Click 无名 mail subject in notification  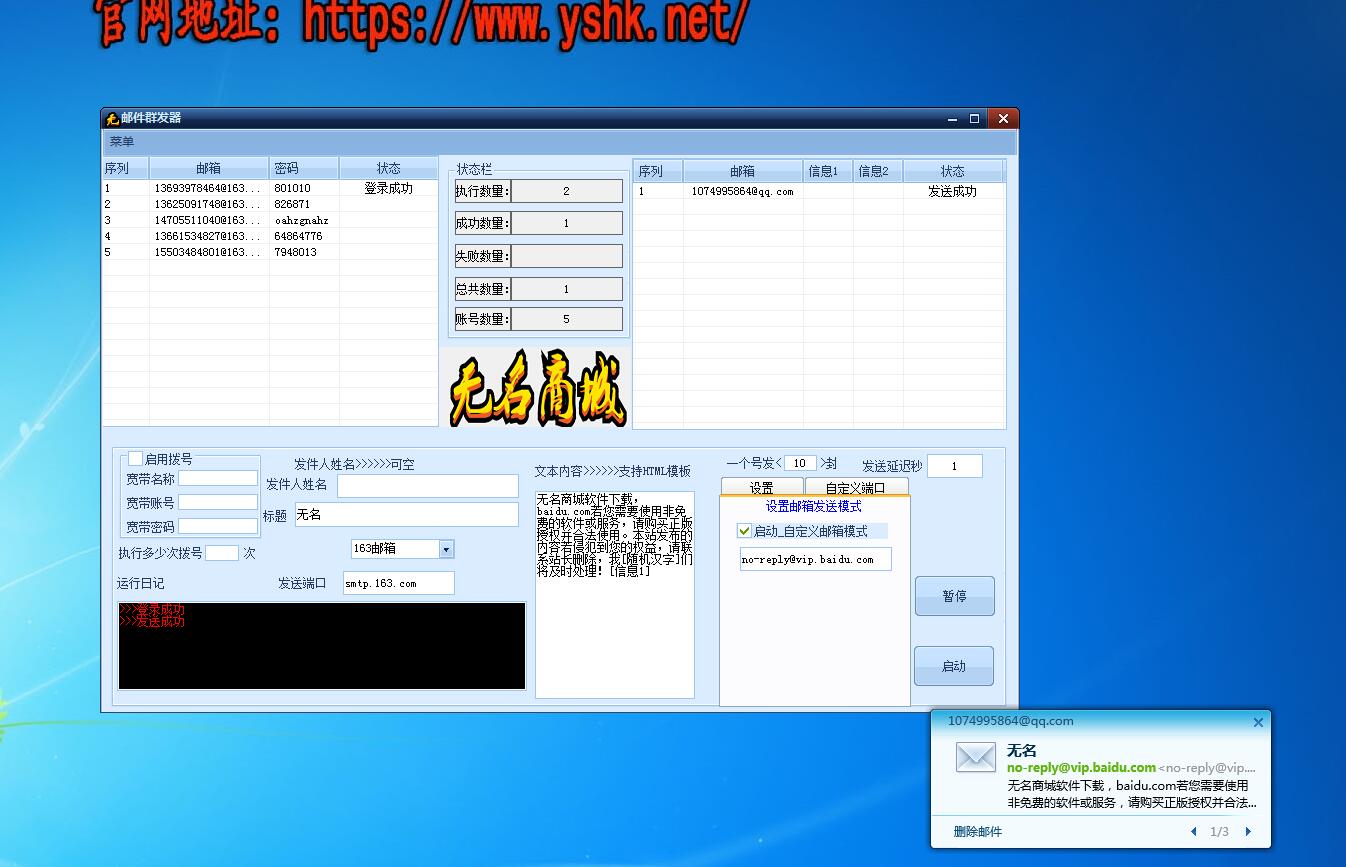point(1021,750)
